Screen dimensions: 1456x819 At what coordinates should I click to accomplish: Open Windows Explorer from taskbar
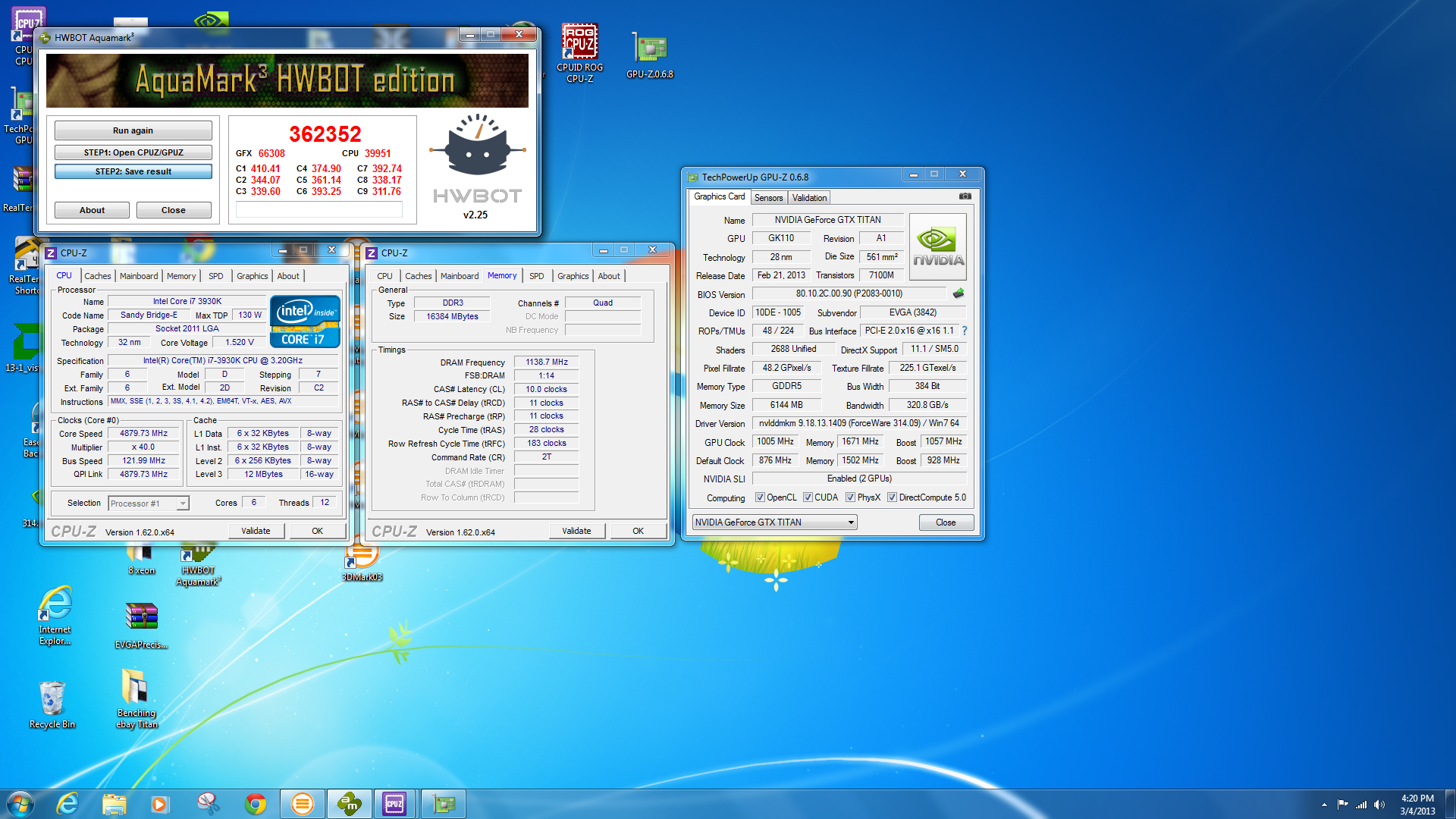114,804
